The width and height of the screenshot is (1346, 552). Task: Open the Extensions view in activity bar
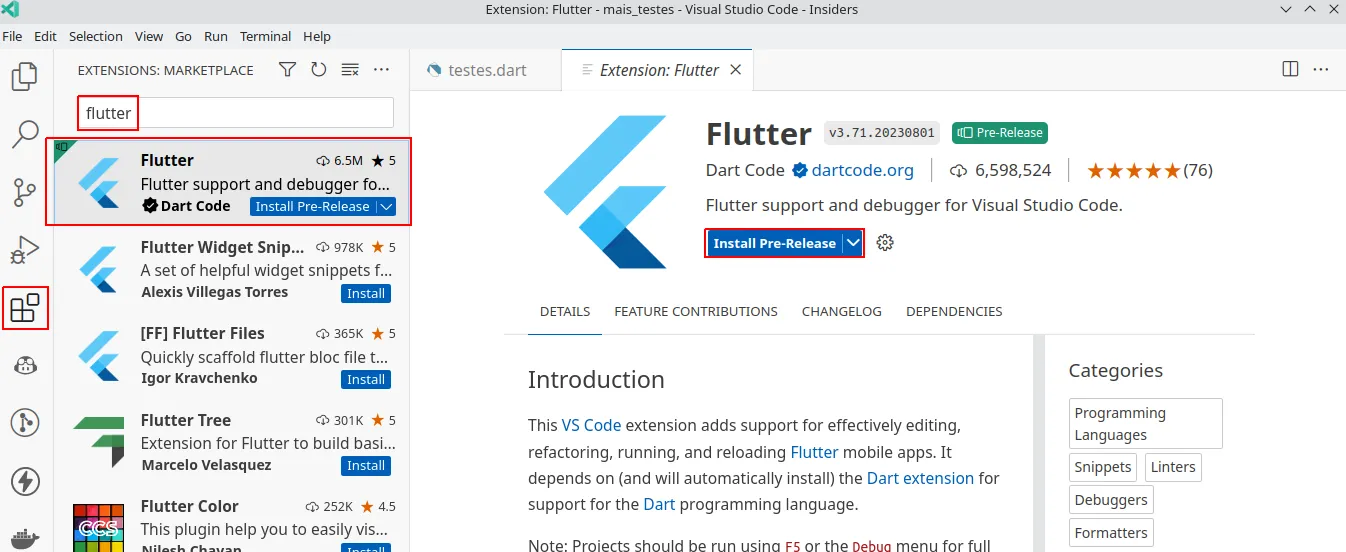click(x=24, y=307)
